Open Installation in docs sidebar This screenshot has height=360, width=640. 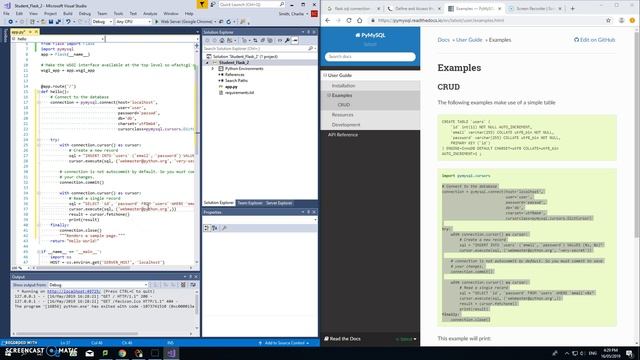(x=343, y=86)
